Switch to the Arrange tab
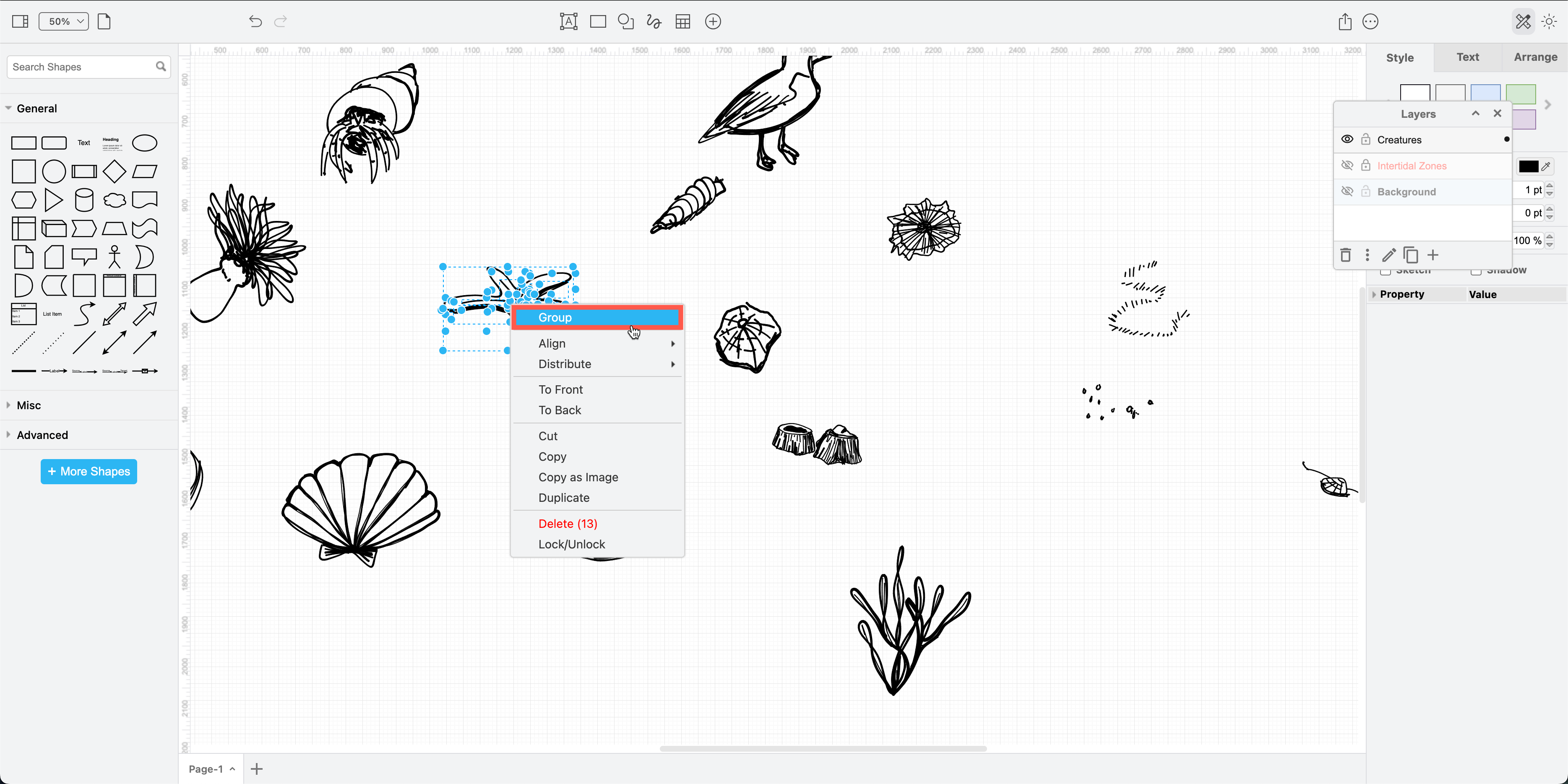This screenshot has width=1568, height=784. (1535, 57)
